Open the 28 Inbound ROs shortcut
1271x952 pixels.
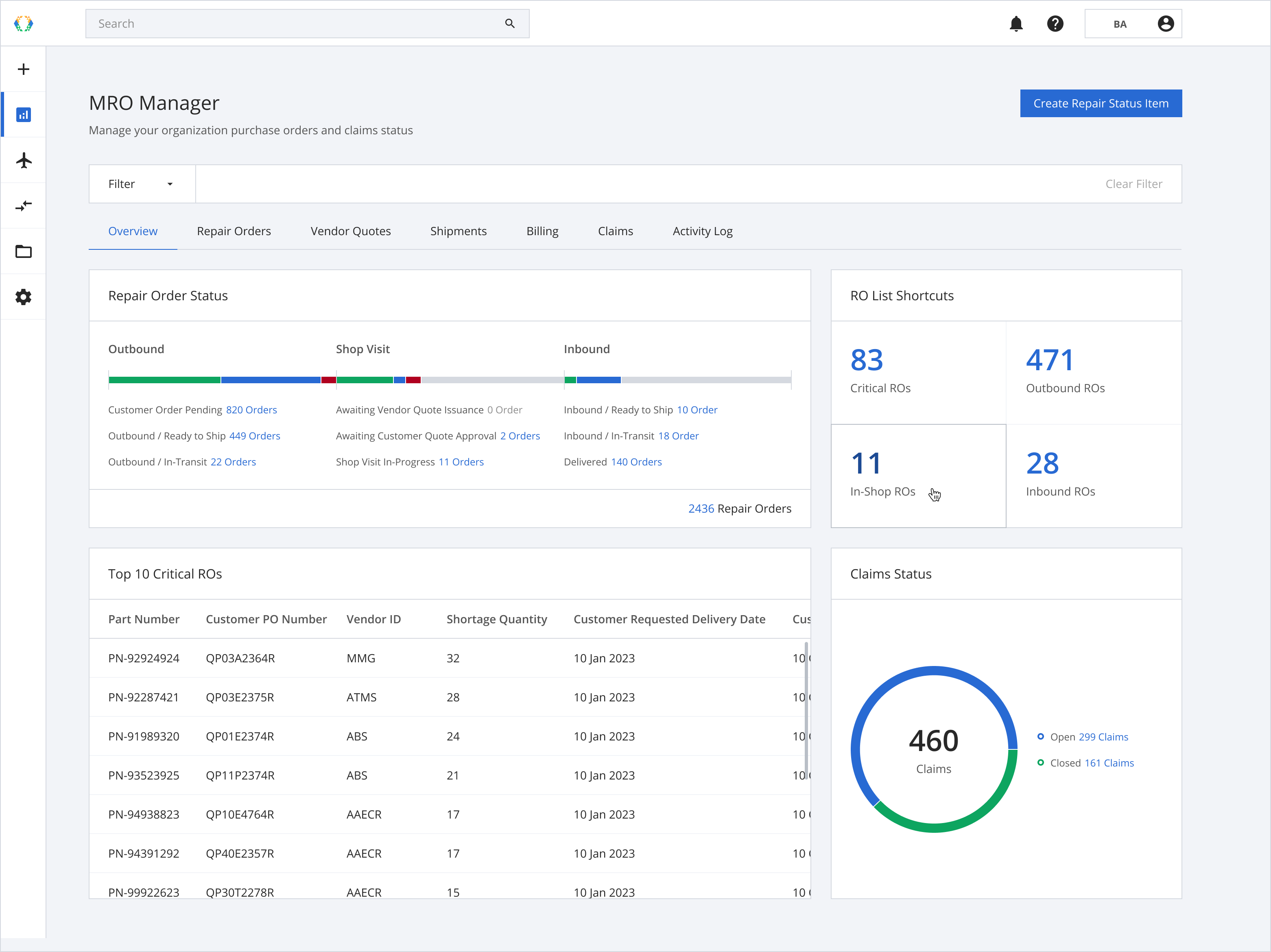(1094, 476)
